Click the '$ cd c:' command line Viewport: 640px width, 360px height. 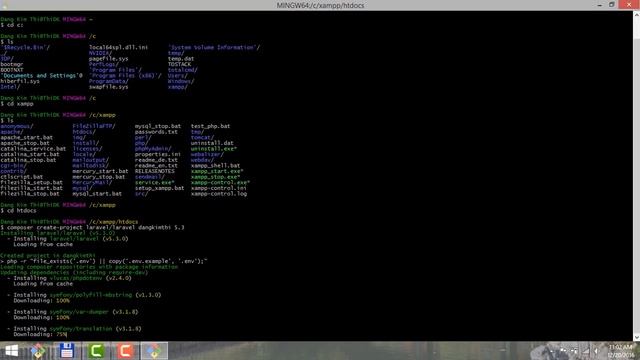click(x=12, y=25)
